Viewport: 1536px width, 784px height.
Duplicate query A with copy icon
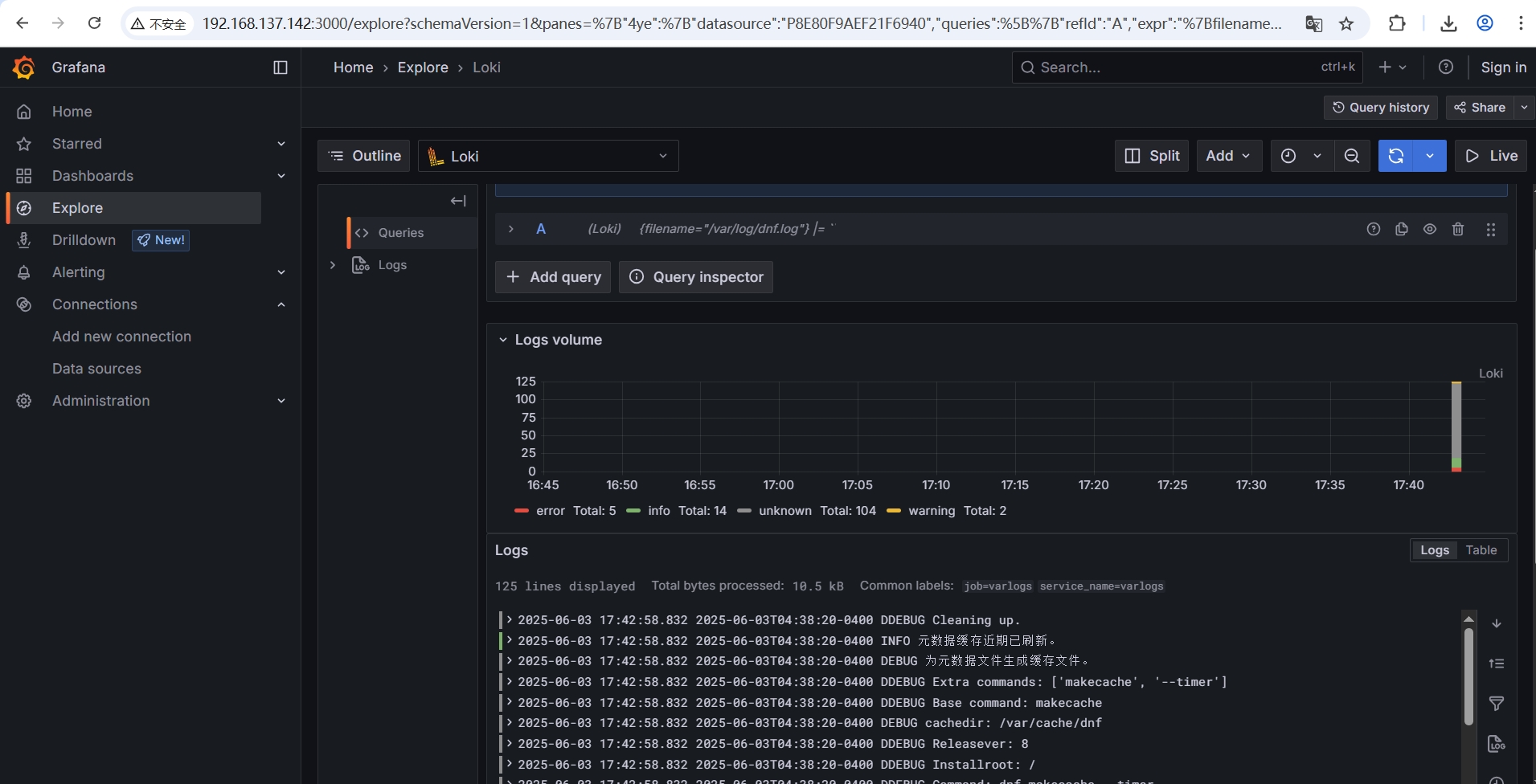click(x=1402, y=229)
